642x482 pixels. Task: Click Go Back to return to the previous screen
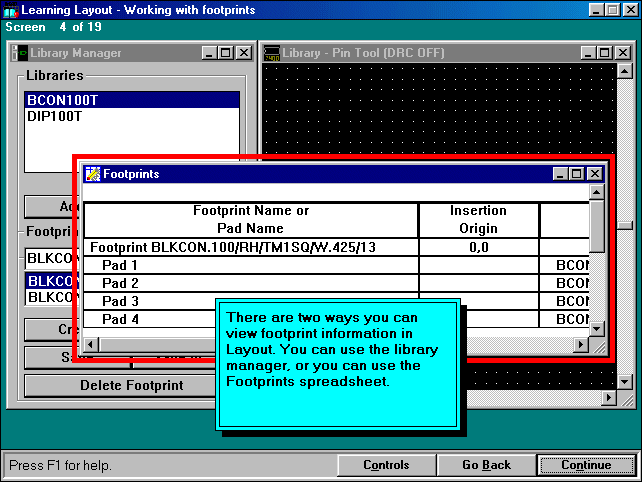click(486, 465)
